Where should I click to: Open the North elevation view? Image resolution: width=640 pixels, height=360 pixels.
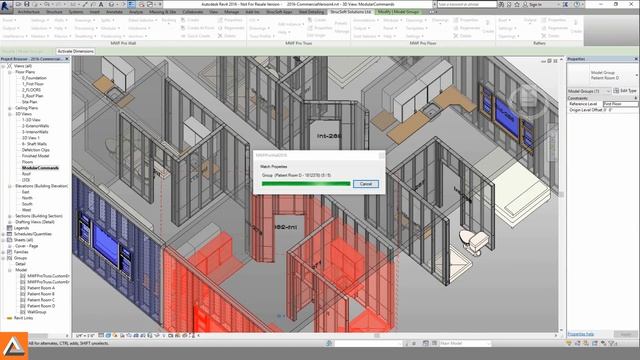(27, 198)
